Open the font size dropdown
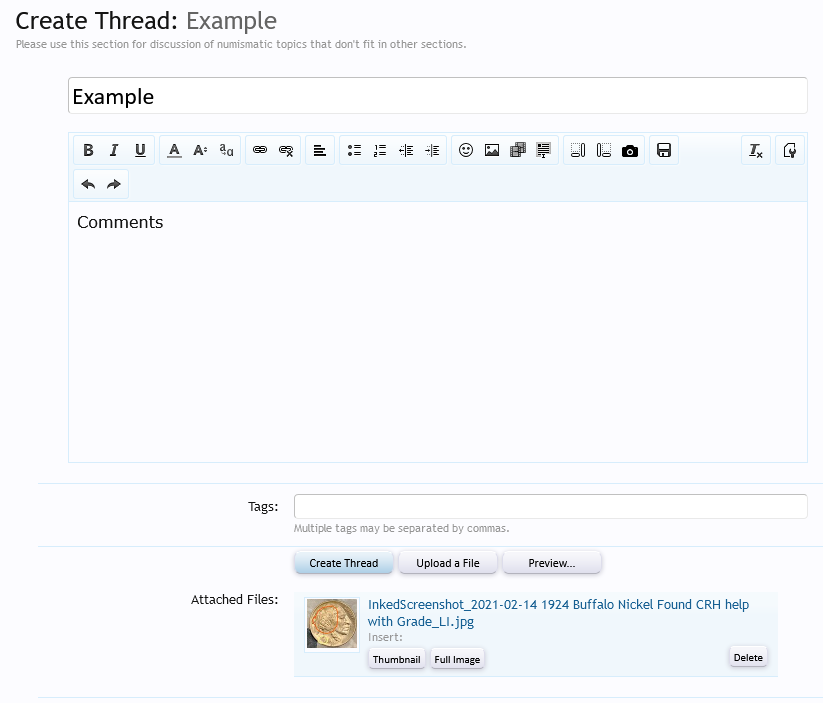Screen dimensions: 823x703 200,150
